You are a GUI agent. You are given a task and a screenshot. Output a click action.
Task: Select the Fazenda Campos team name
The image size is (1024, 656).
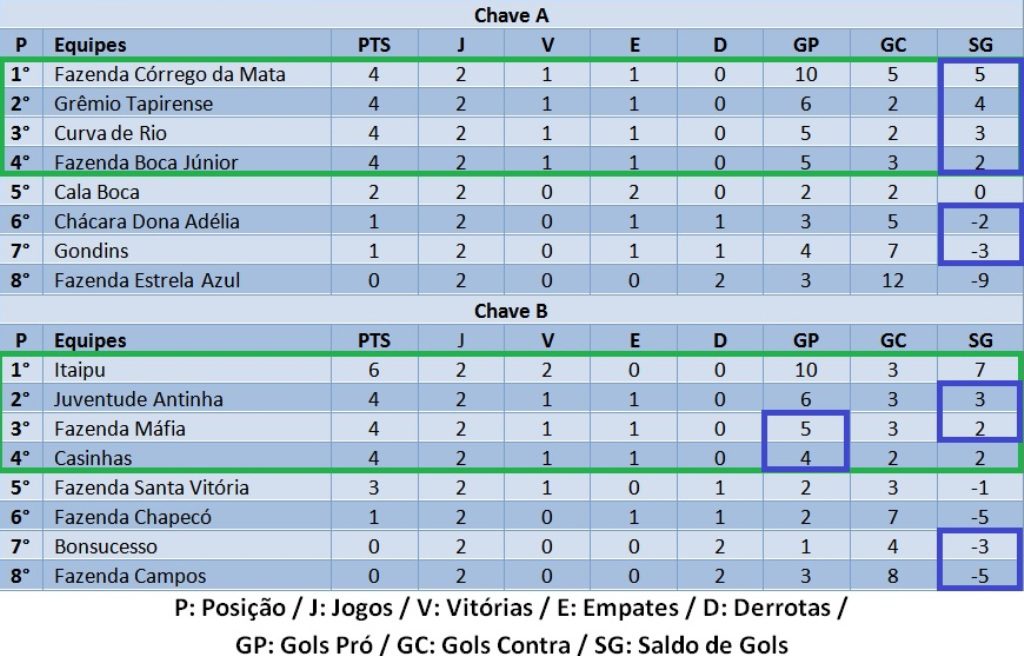click(130, 576)
